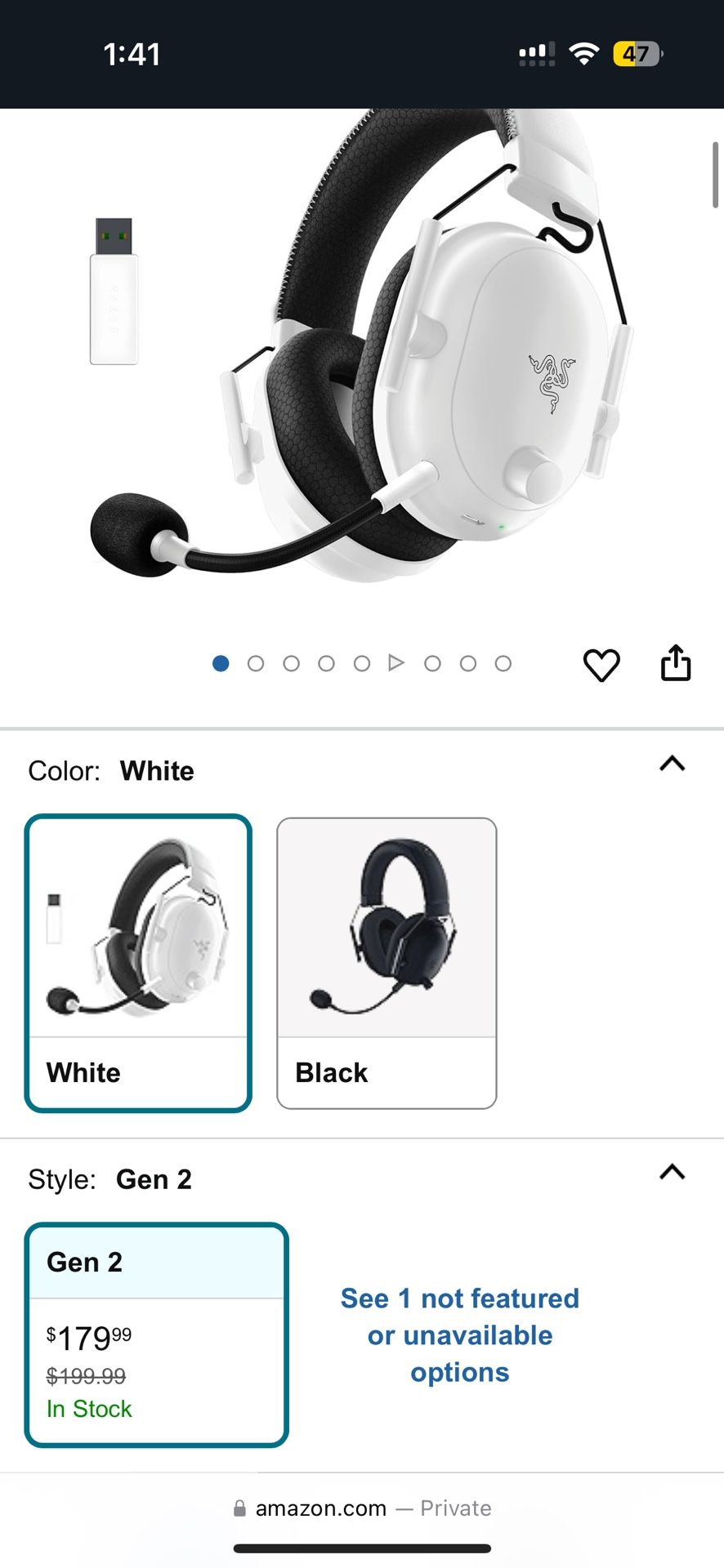The height and width of the screenshot is (1568, 724).
Task: Select the Gen 2 style card
Action: pyautogui.click(x=157, y=1334)
